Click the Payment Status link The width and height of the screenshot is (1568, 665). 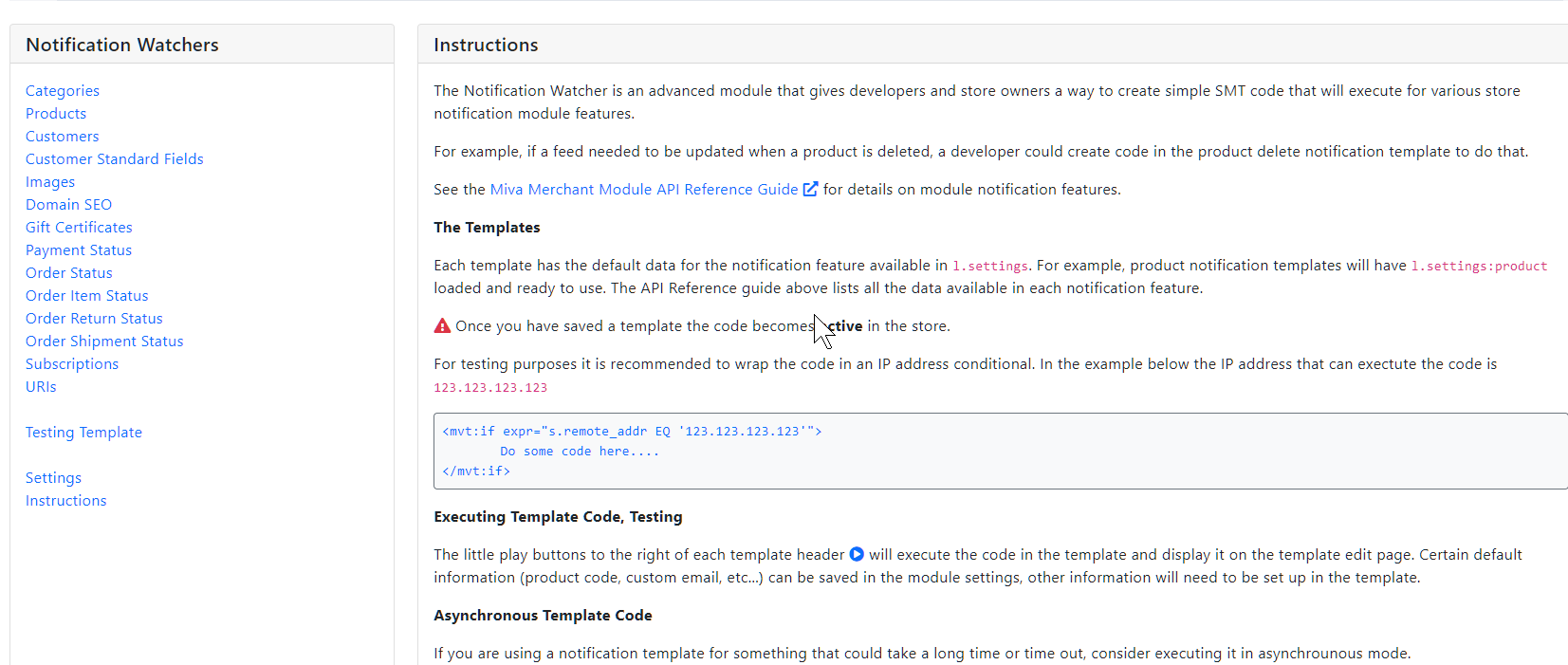(79, 250)
